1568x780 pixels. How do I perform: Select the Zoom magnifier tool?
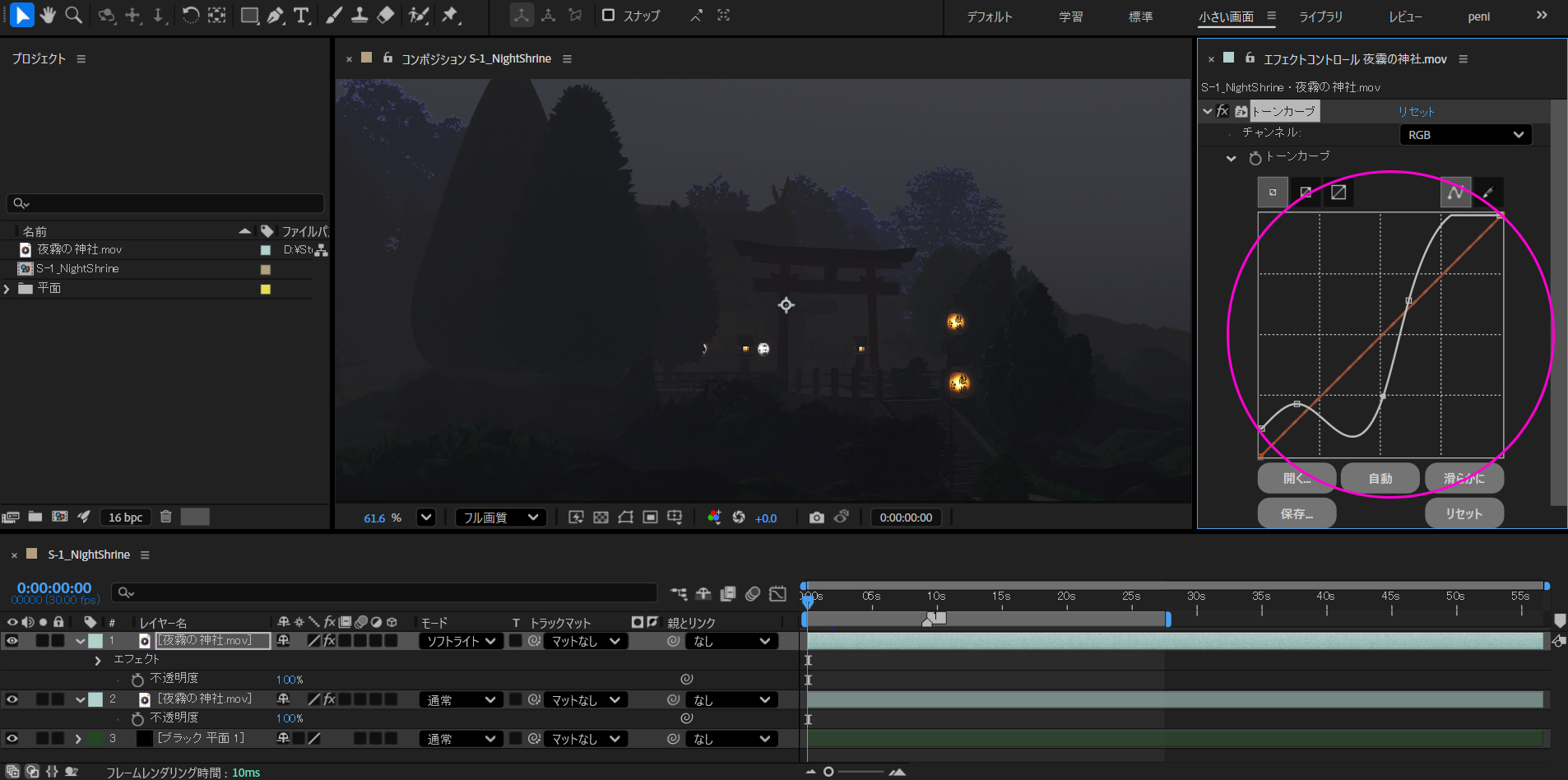(x=74, y=15)
